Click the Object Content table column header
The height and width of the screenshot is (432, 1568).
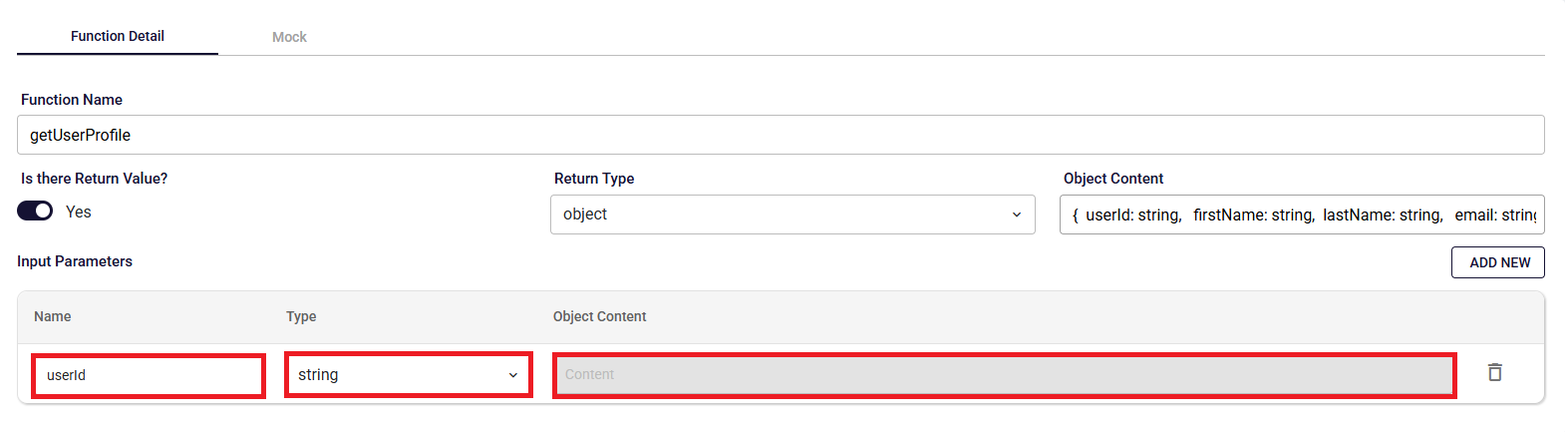(x=600, y=316)
